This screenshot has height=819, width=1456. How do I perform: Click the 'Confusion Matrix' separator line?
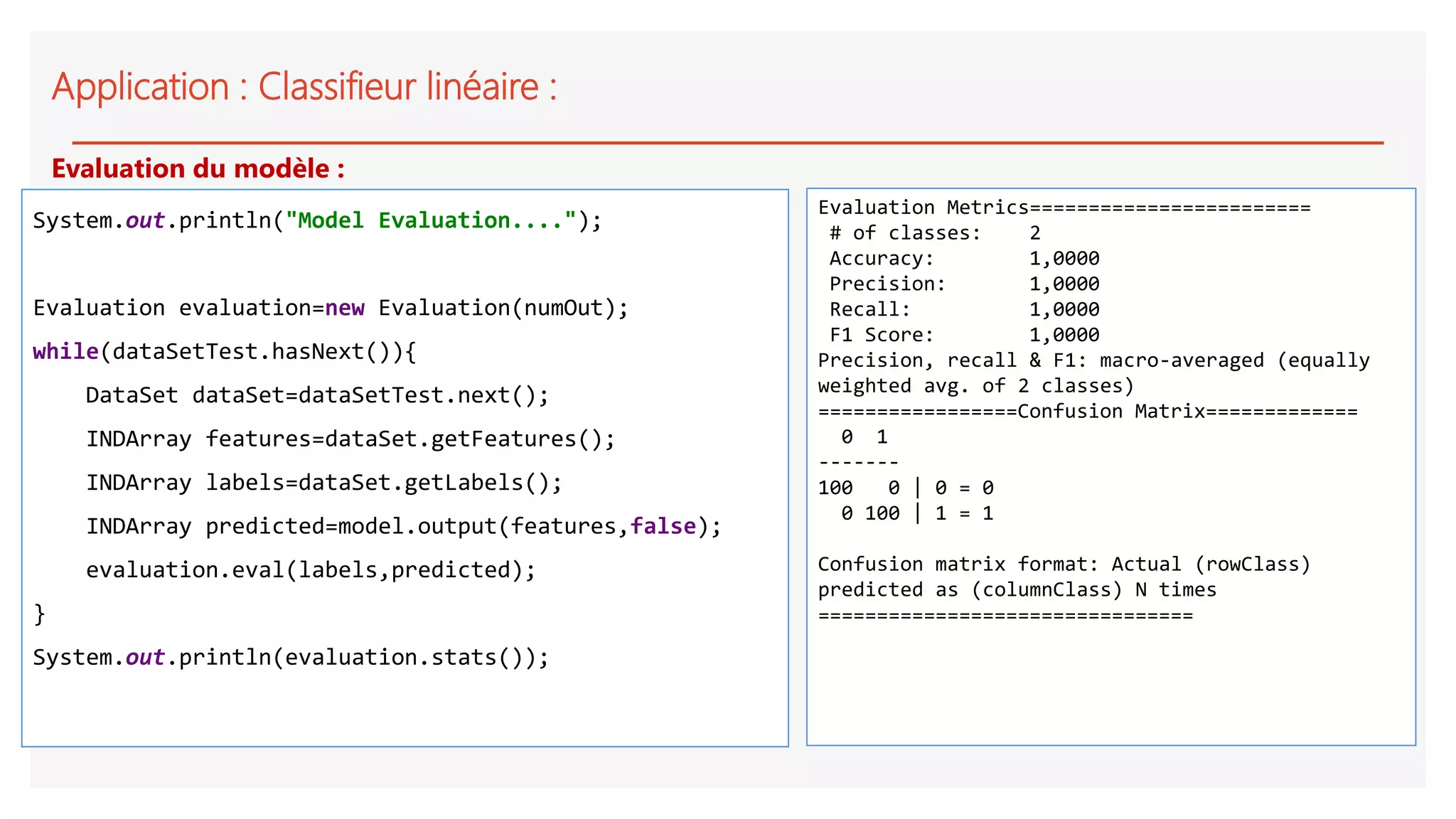1088,412
